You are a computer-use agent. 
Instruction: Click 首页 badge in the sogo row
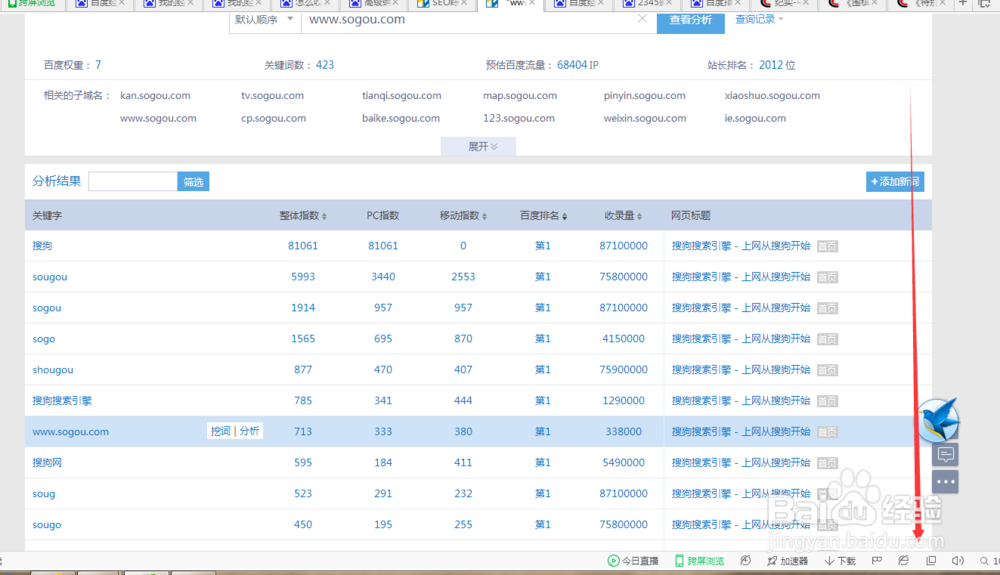827,339
